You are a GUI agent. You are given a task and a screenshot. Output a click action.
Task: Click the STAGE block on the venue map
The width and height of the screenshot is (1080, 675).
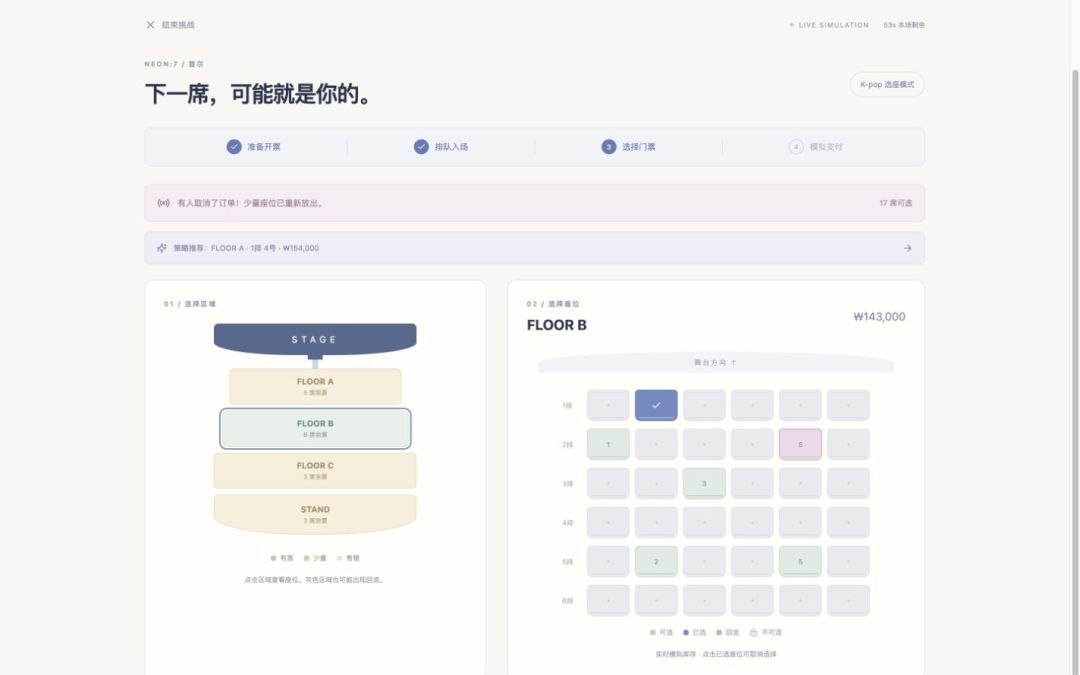coord(315,339)
